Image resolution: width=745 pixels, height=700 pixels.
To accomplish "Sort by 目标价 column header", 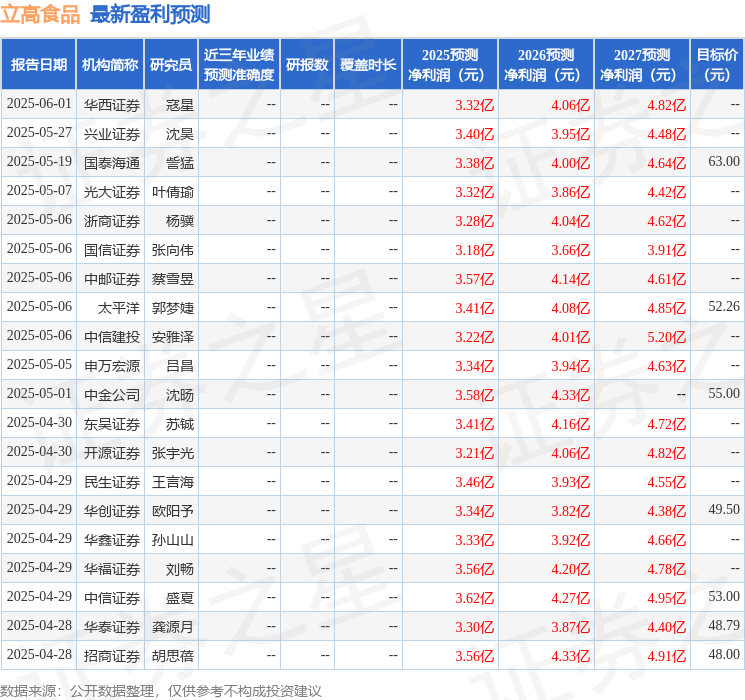I will [x=717, y=65].
